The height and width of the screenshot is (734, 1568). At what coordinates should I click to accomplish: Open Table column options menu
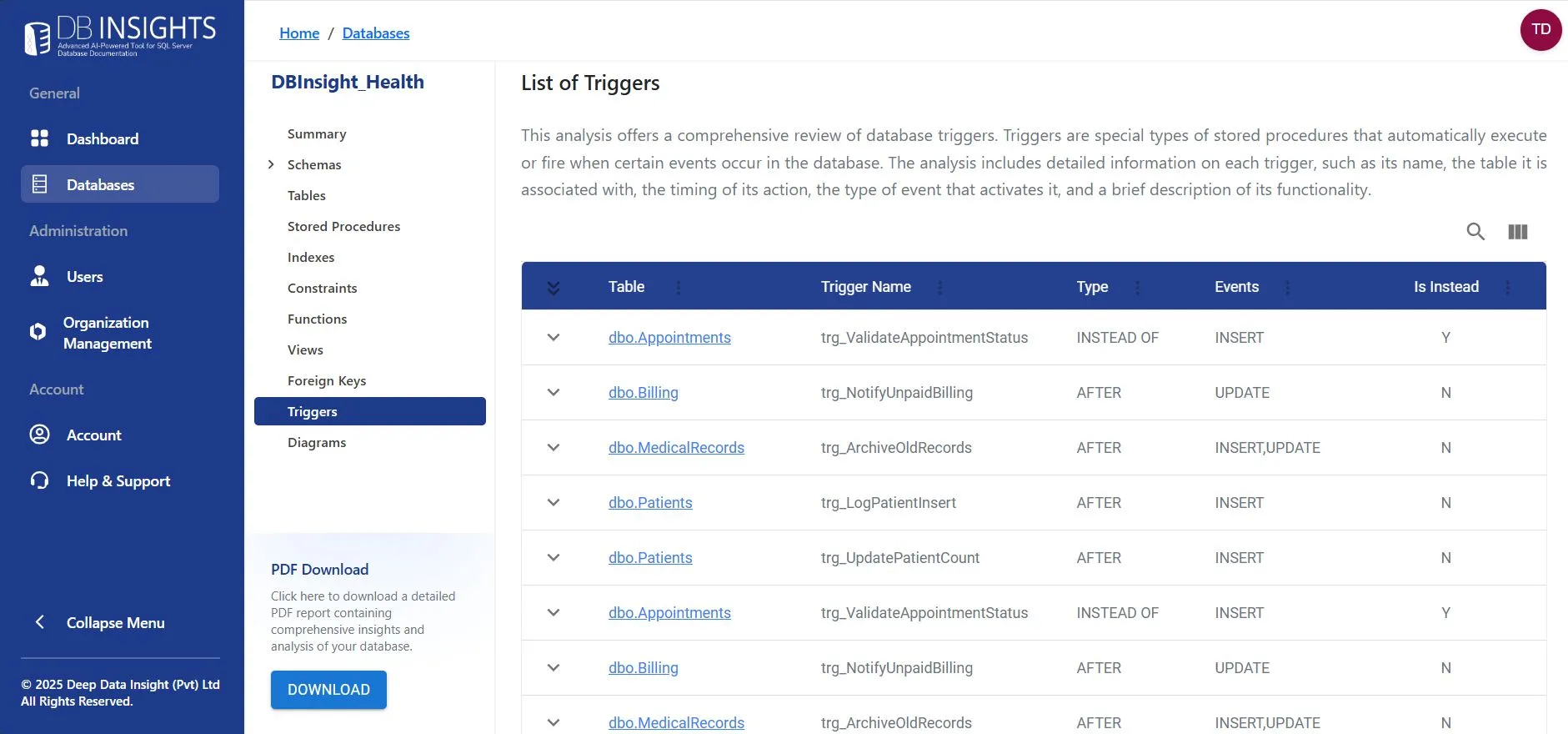[679, 287]
